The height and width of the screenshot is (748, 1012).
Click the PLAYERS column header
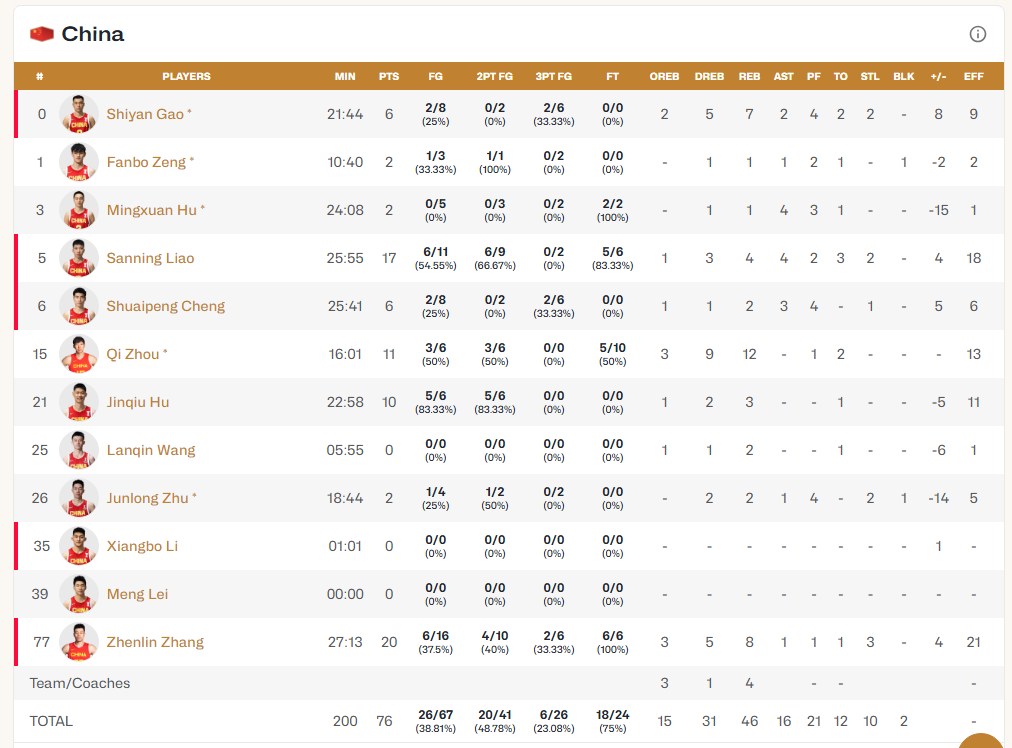click(x=187, y=76)
